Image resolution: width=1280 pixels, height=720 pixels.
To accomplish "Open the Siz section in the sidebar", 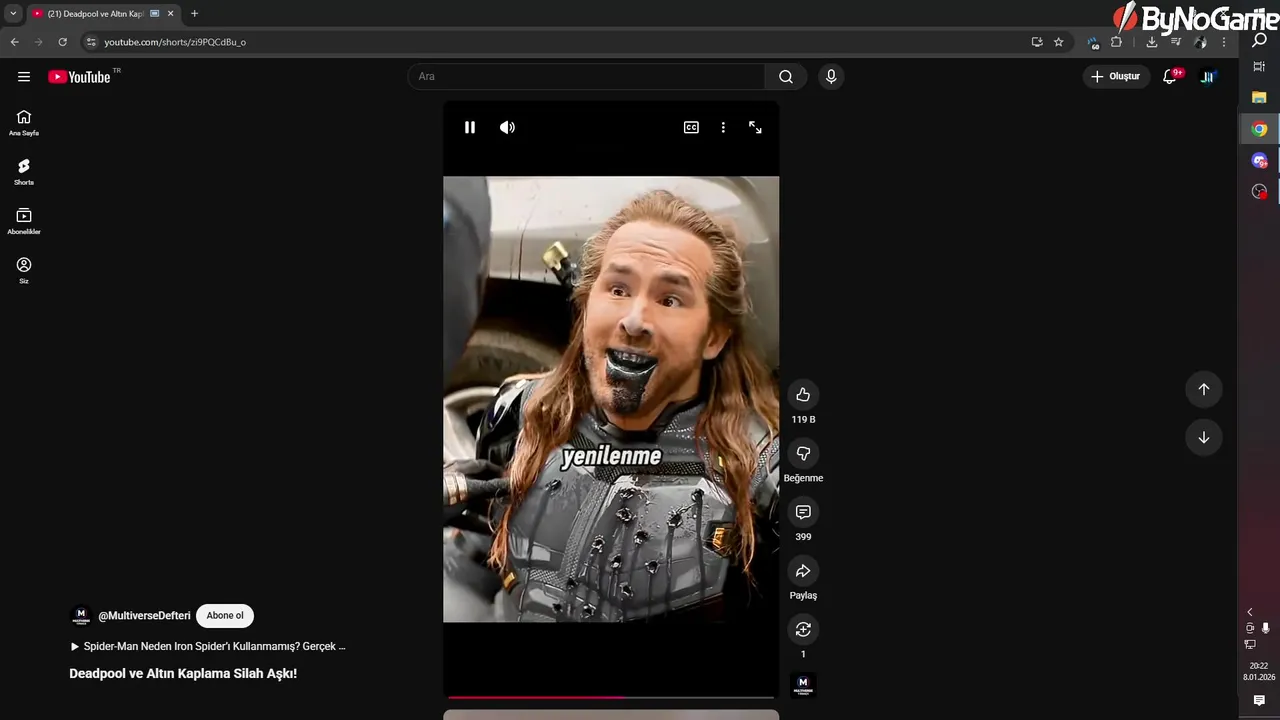I will pos(24,270).
